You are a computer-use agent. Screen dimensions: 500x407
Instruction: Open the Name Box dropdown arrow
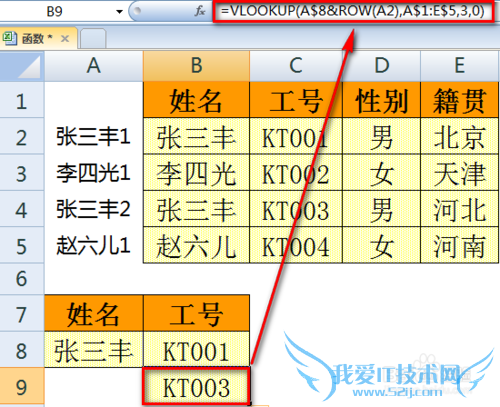tap(119, 12)
